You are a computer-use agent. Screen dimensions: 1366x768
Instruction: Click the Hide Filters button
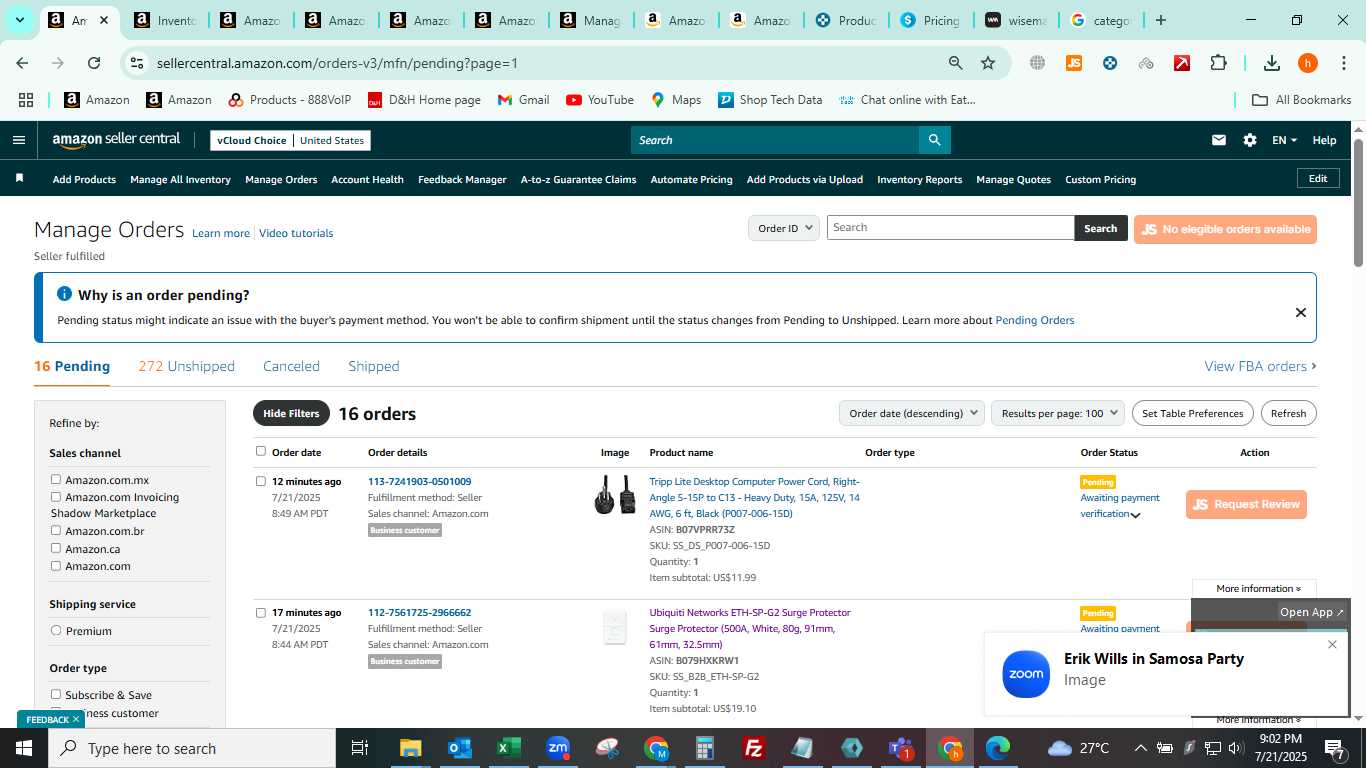pyautogui.click(x=291, y=413)
